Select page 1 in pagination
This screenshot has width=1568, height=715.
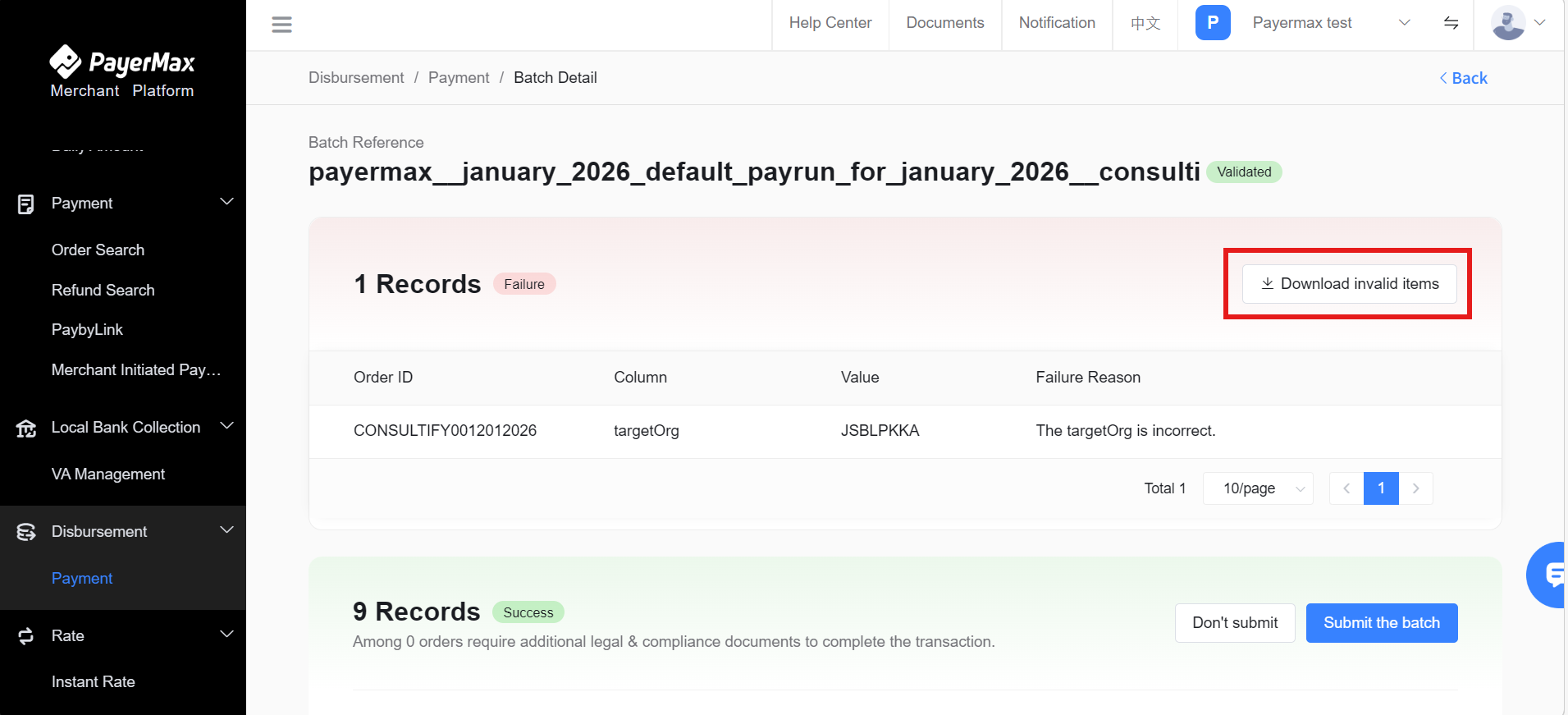click(x=1380, y=488)
